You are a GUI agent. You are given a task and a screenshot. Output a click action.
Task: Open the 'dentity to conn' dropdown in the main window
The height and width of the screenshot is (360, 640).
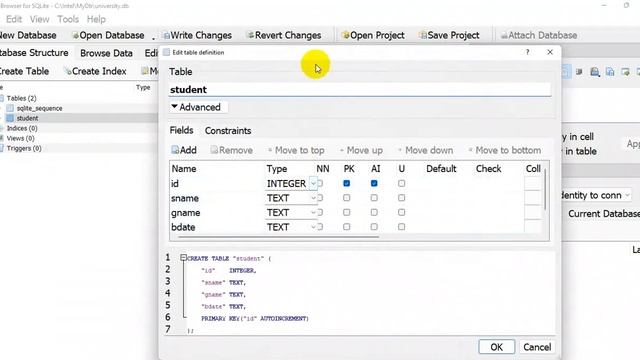click(596, 195)
